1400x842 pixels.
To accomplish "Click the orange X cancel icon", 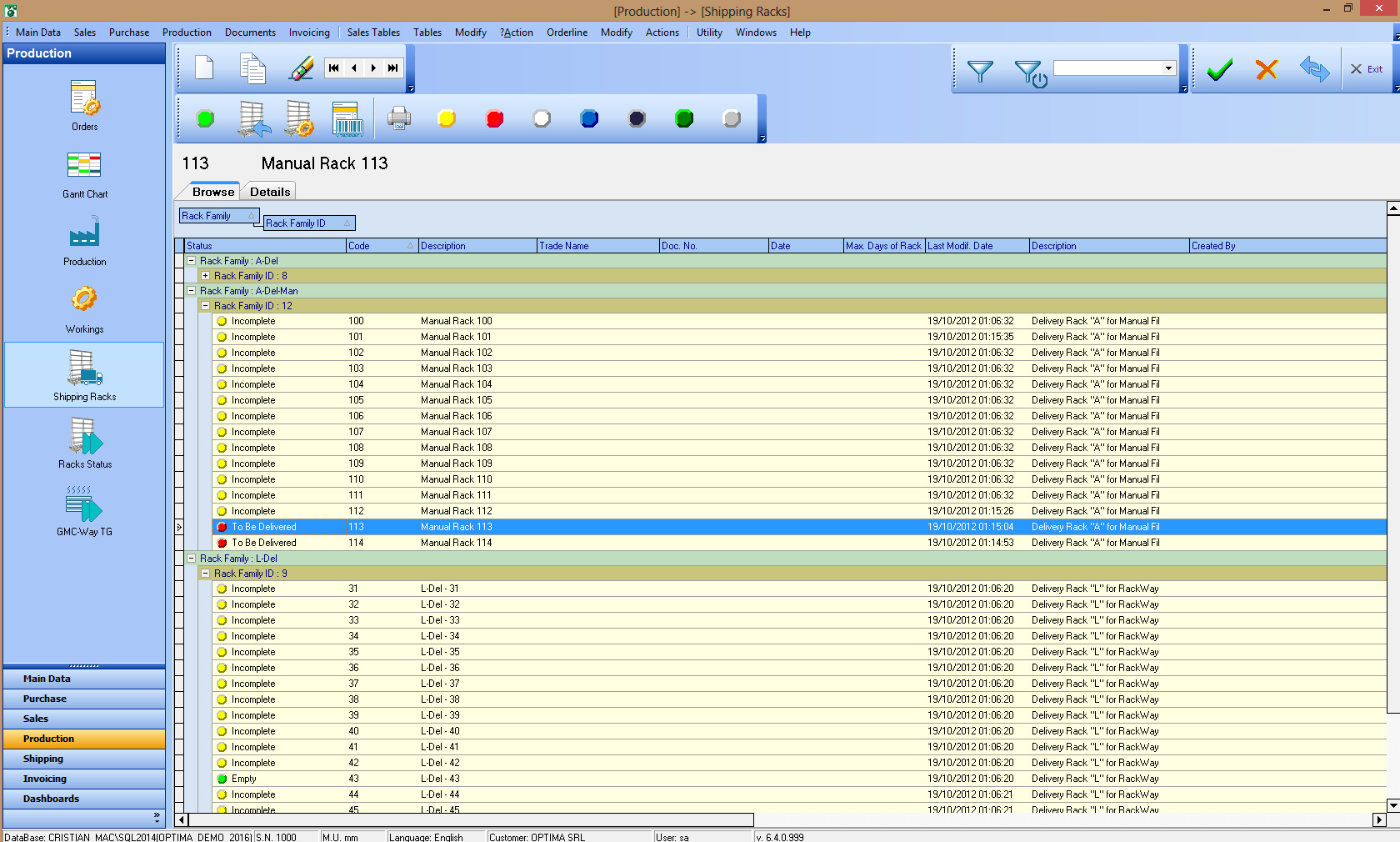I will tap(1267, 70).
